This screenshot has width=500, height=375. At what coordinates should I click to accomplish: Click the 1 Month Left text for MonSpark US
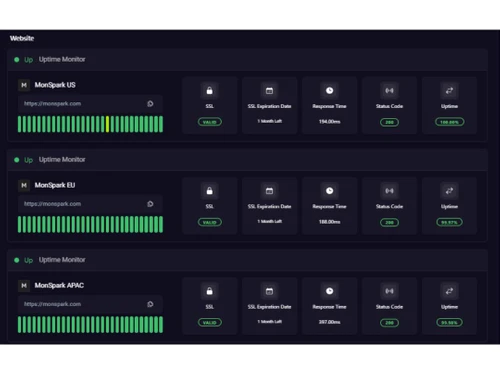270,121
